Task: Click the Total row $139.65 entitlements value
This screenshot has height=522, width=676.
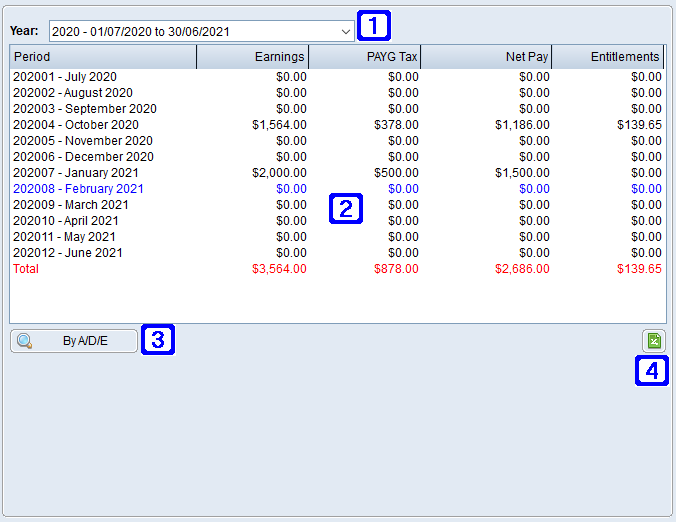Action: point(639,269)
